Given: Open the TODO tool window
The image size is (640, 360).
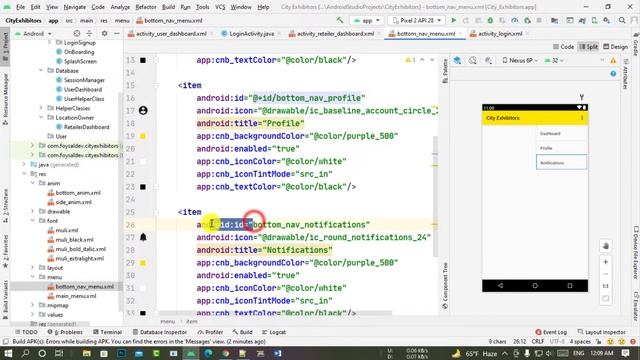Looking at the screenshot, I should pos(26,332).
